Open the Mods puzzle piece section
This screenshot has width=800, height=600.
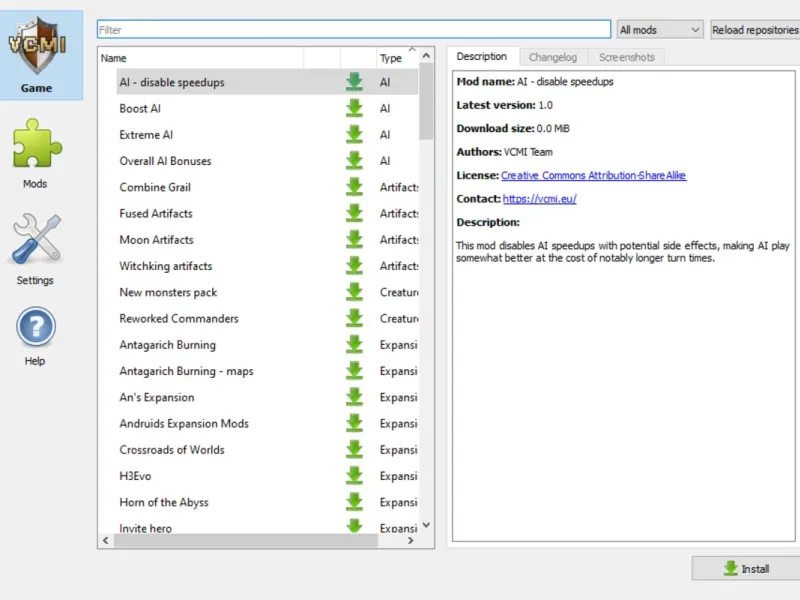tap(36, 153)
